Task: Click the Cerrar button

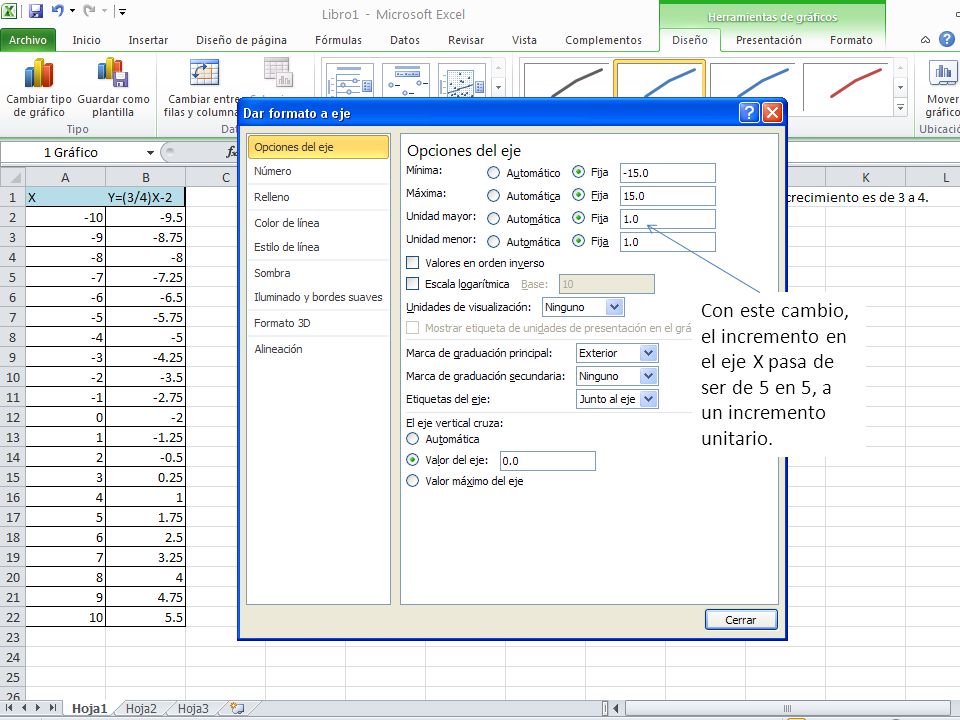Action: tap(741, 620)
